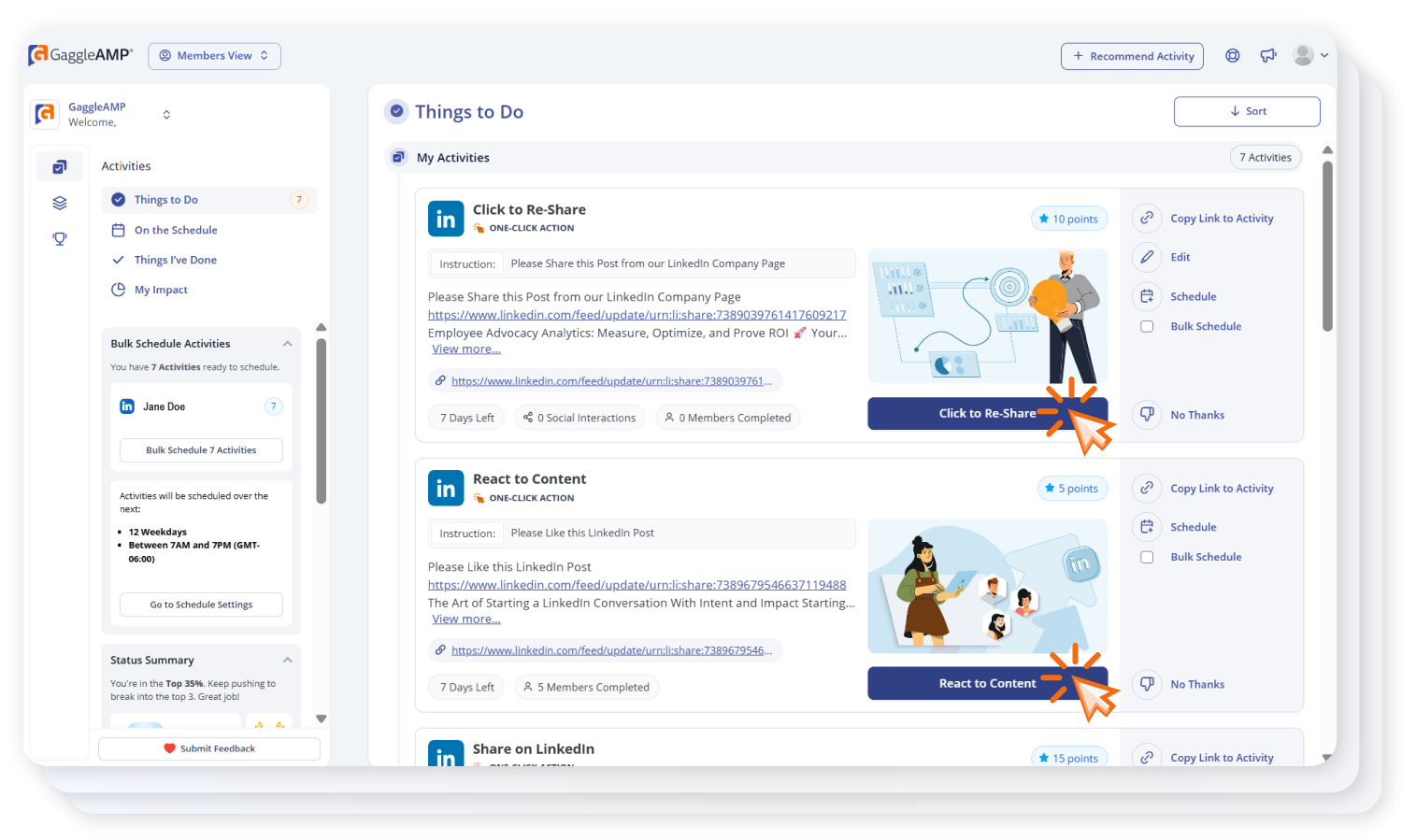The image size is (1402, 840).
Task: Click the LinkedIn logo on React to Content card
Action: coord(446,488)
